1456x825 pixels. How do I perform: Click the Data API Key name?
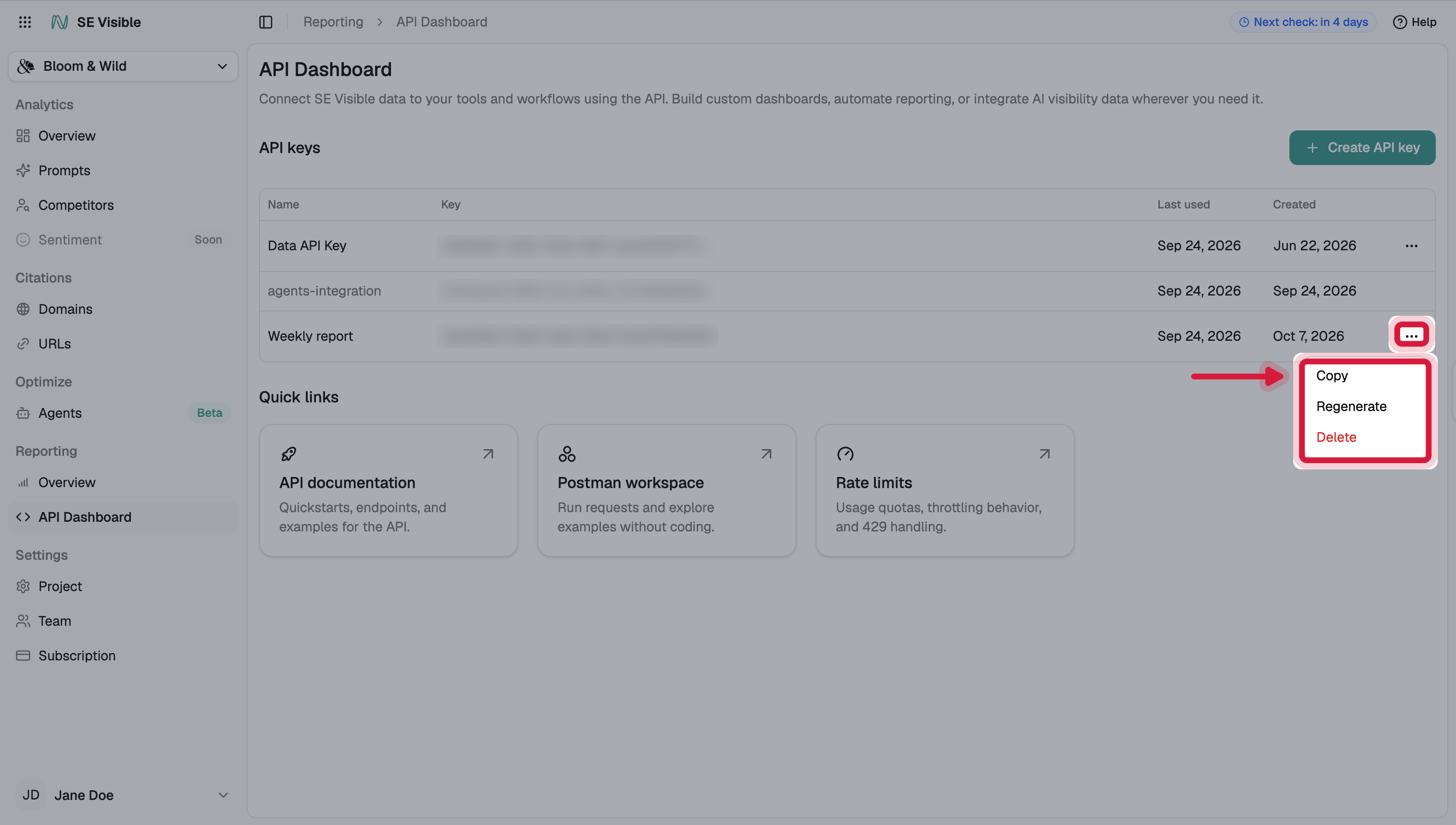tap(307, 246)
